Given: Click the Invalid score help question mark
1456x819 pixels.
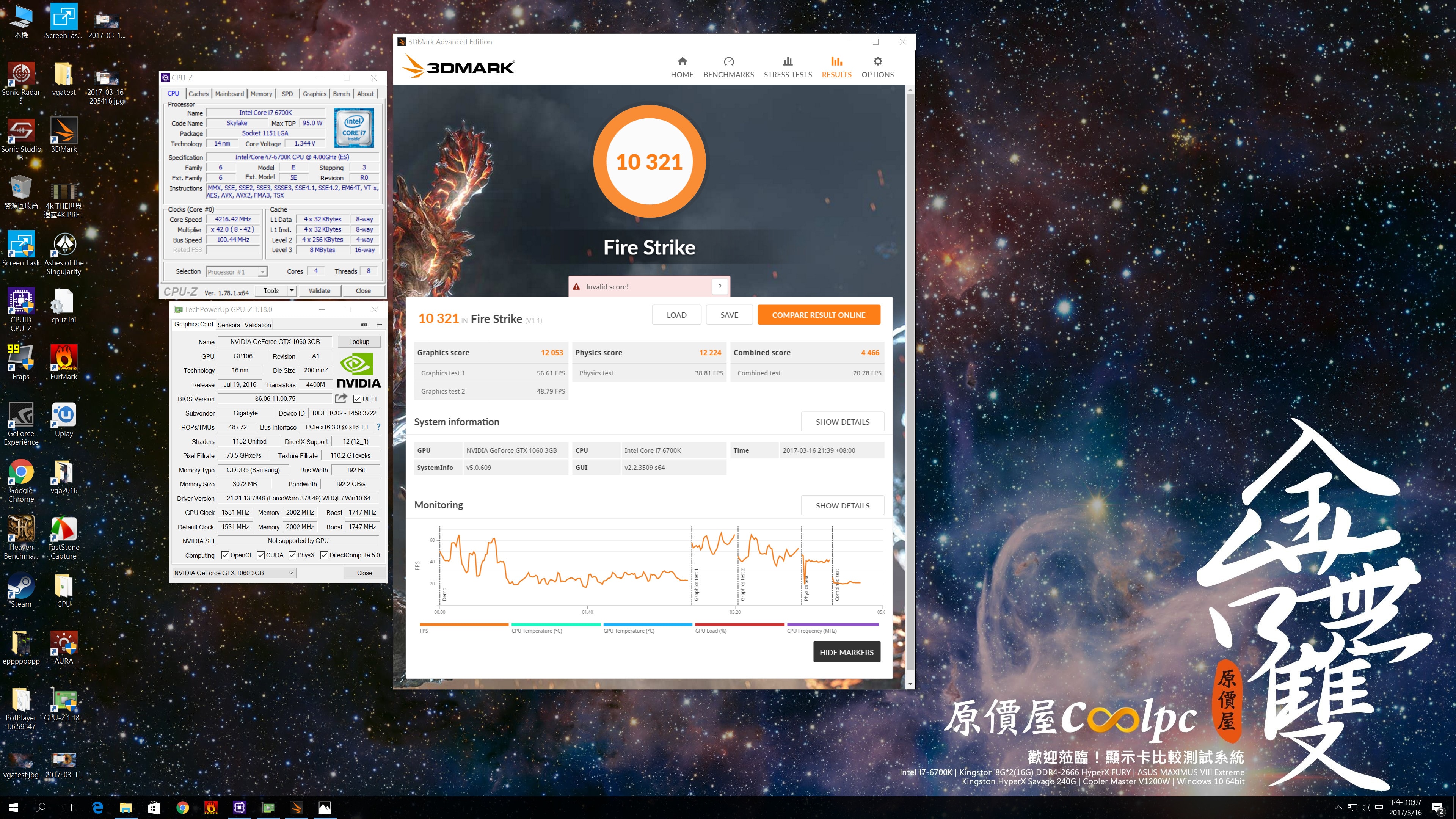Looking at the screenshot, I should click(x=720, y=287).
